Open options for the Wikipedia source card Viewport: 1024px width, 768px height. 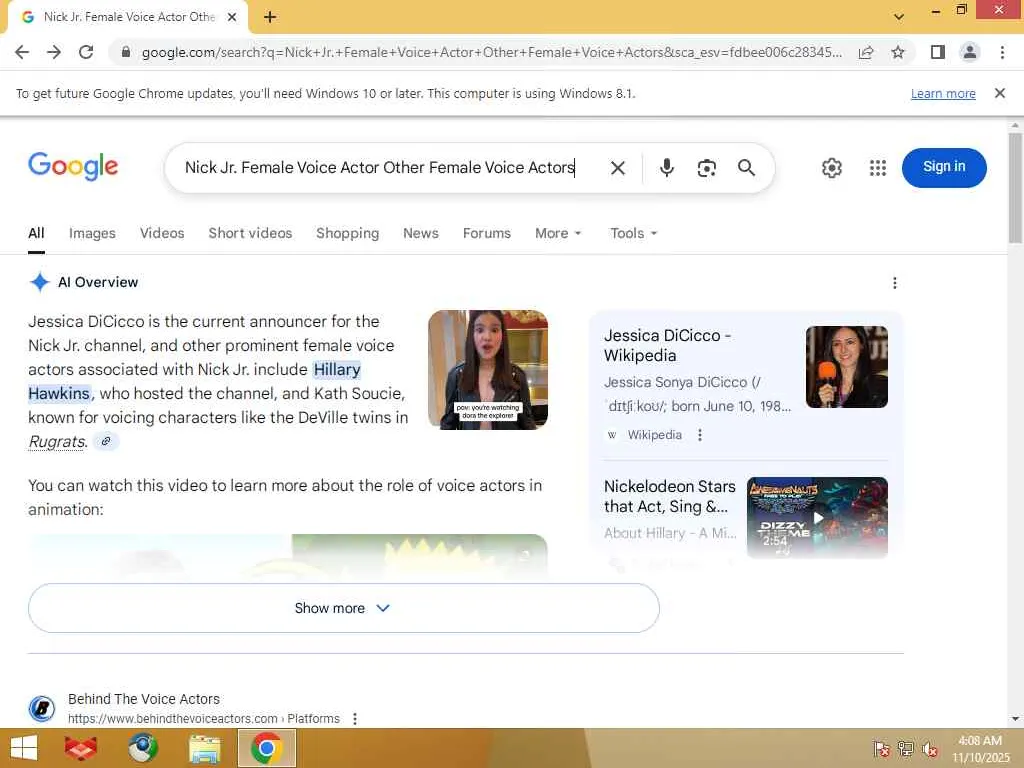click(700, 435)
